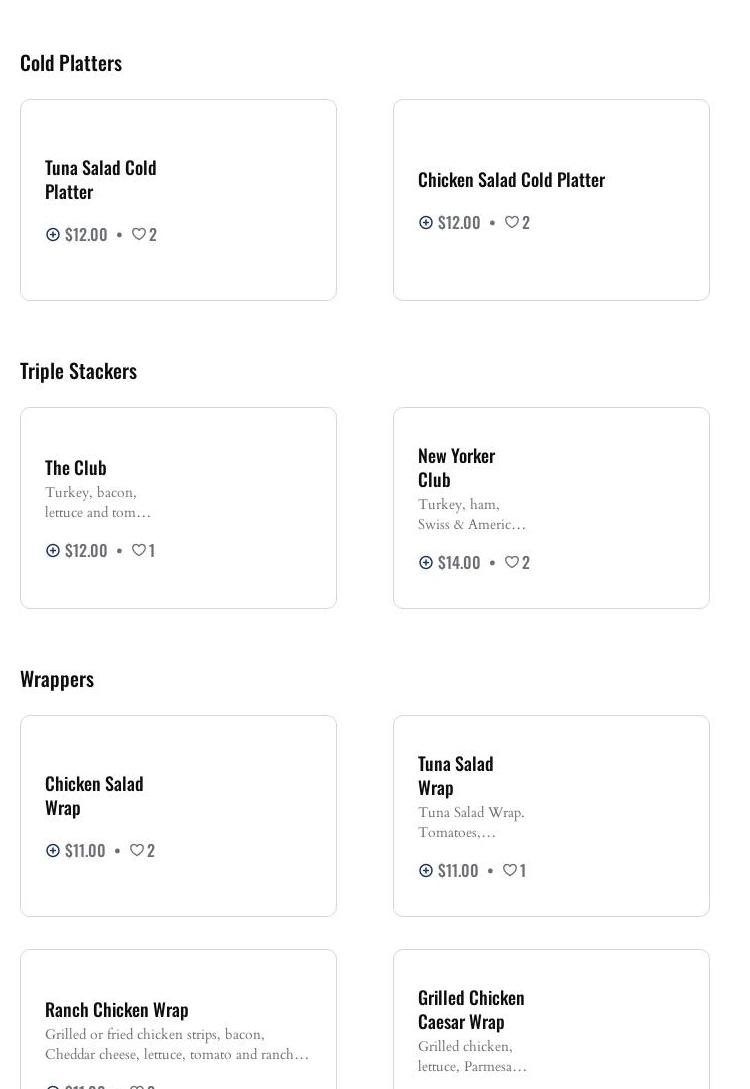Select the Cold Platters section heading
This screenshot has width=750, height=1089.
pyautogui.click(x=71, y=62)
